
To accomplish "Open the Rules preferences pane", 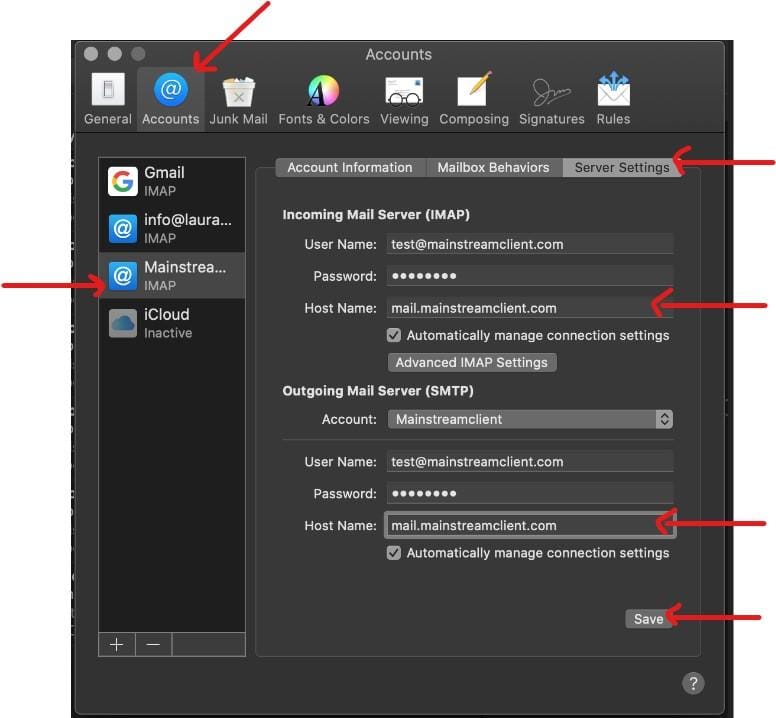I will point(613,99).
